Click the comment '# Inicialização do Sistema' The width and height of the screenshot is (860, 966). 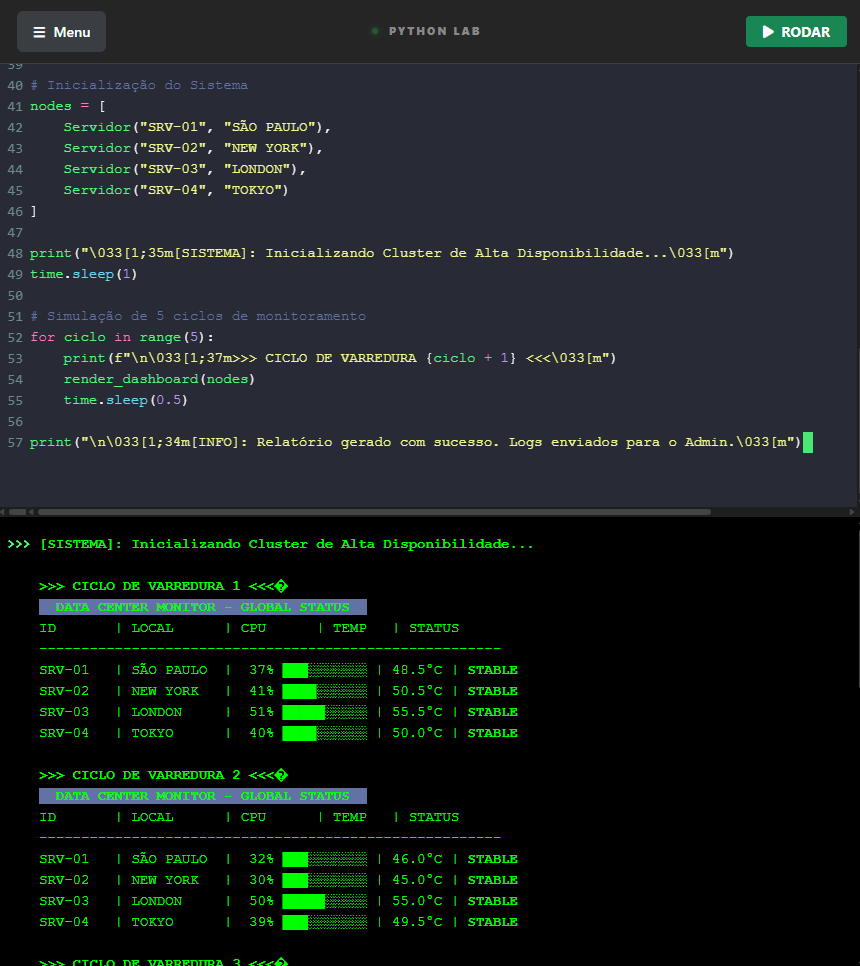pyautogui.click(x=139, y=85)
